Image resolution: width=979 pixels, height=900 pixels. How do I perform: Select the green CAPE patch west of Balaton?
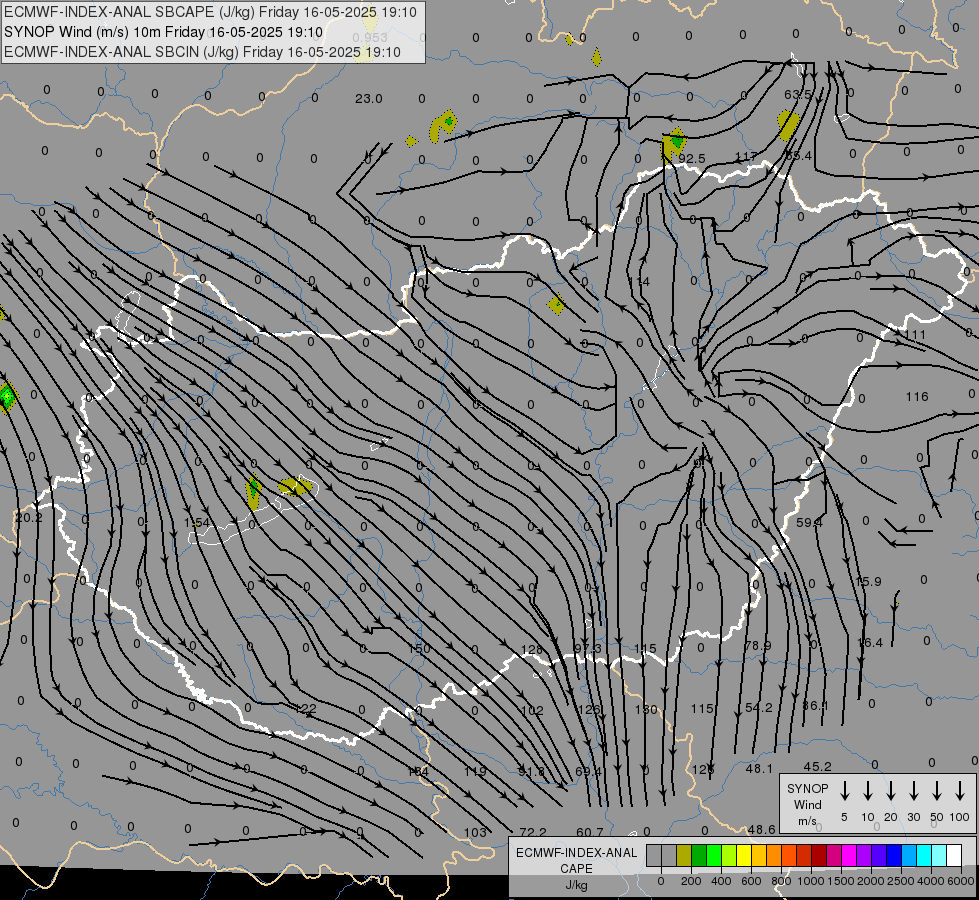point(253,492)
